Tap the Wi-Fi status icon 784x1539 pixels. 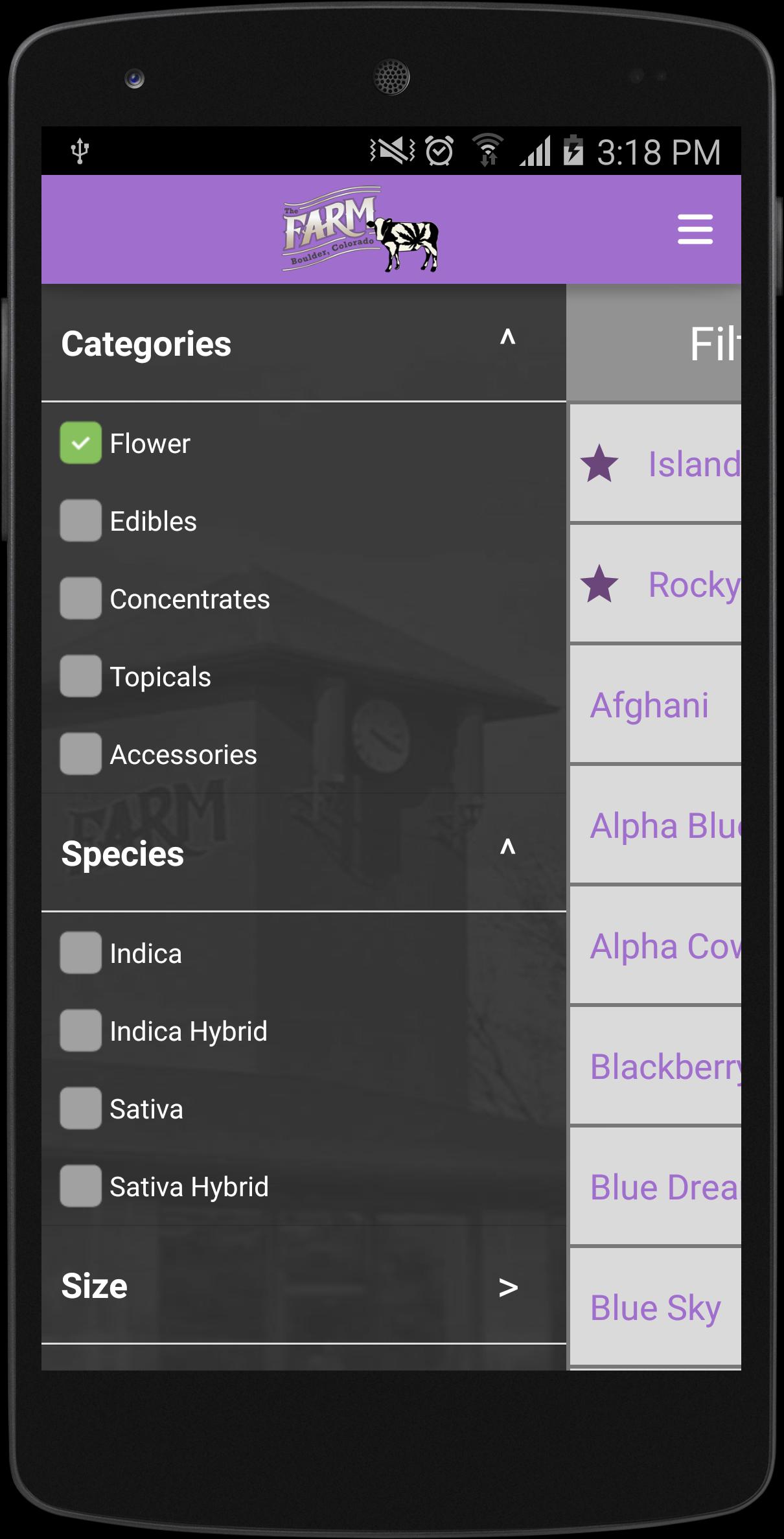point(487,150)
